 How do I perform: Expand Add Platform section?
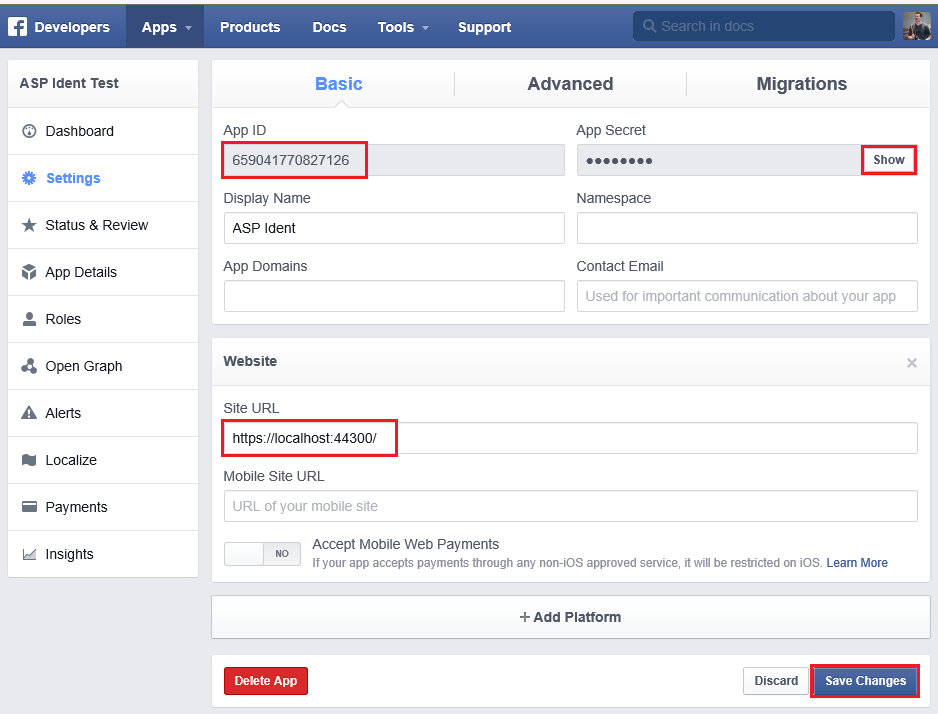(571, 617)
